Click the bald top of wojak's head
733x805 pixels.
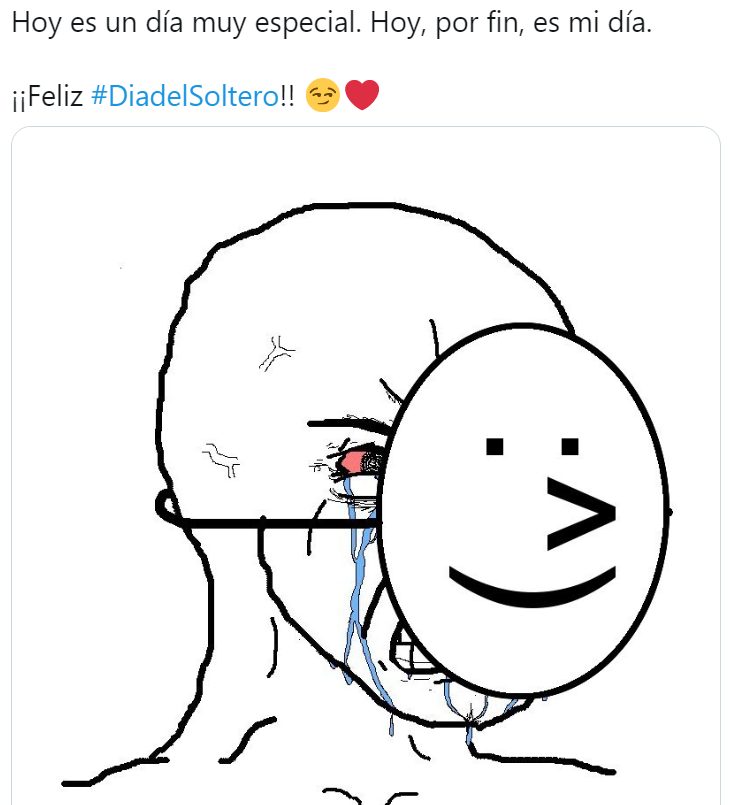(359, 257)
